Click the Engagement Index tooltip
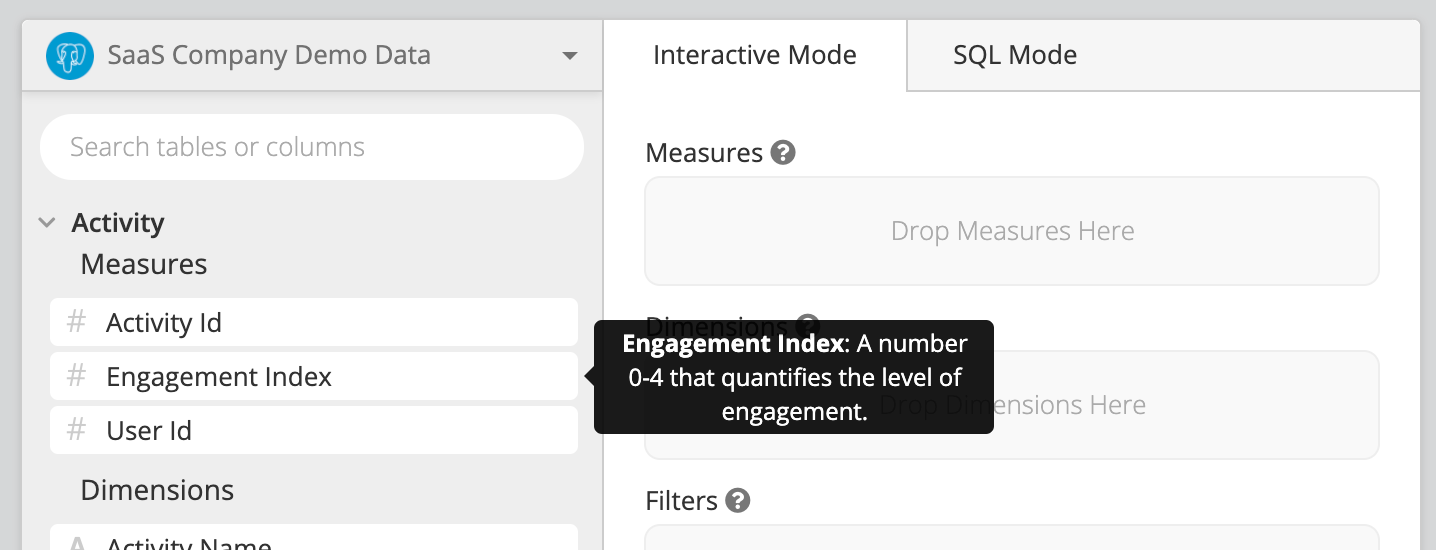Image resolution: width=1436 pixels, height=550 pixels. pyautogui.click(x=794, y=377)
